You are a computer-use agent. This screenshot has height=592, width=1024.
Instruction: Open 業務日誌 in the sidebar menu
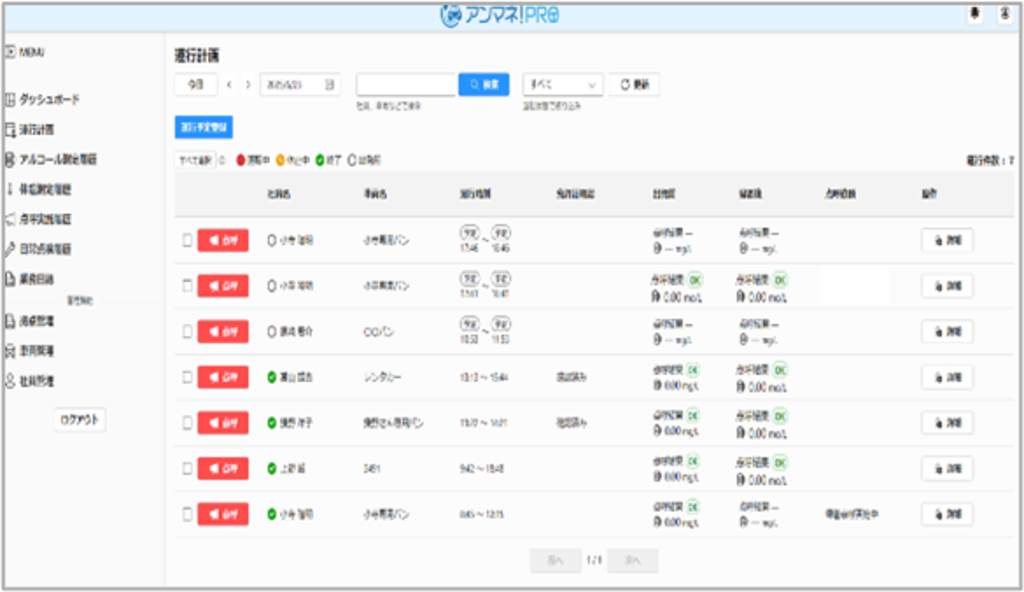(36, 279)
